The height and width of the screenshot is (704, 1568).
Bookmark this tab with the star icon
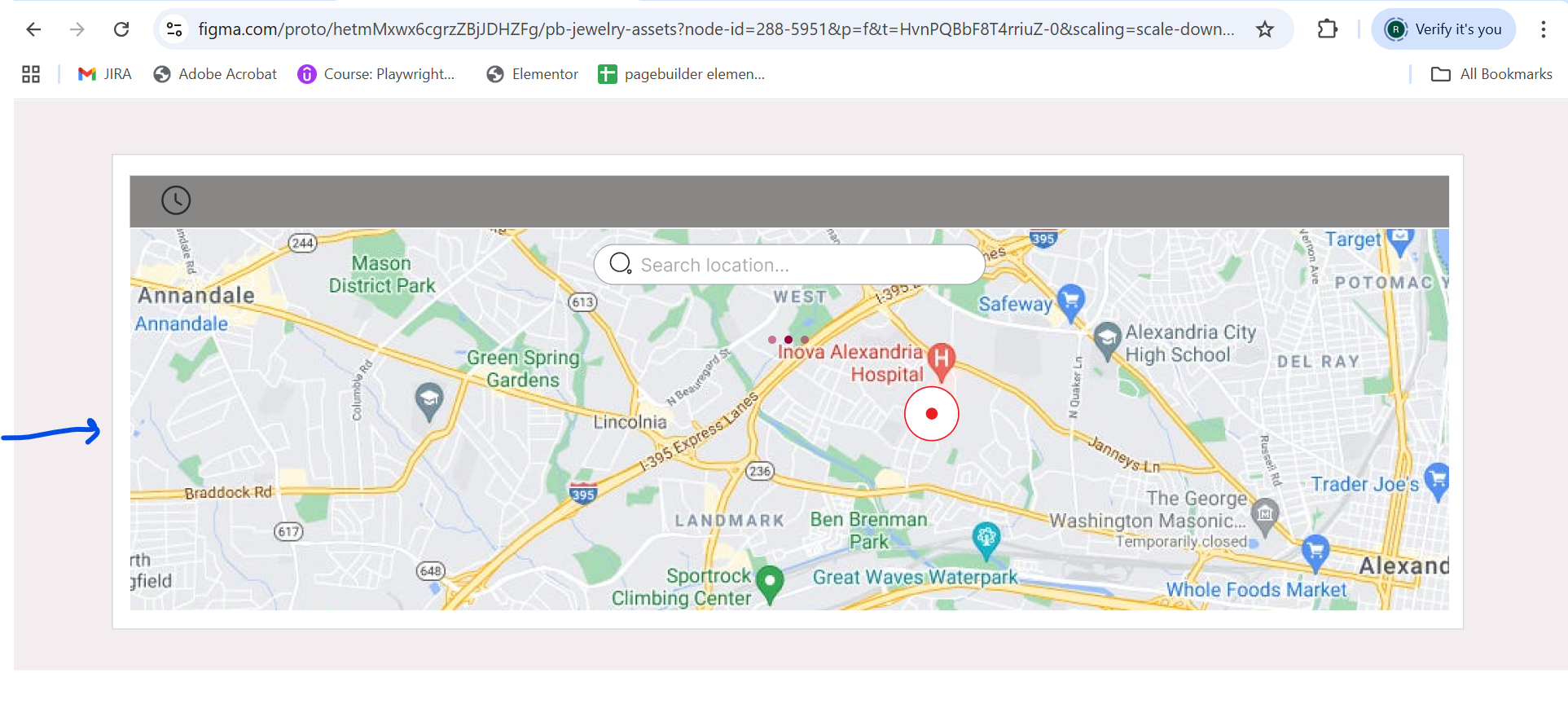pos(1265,30)
